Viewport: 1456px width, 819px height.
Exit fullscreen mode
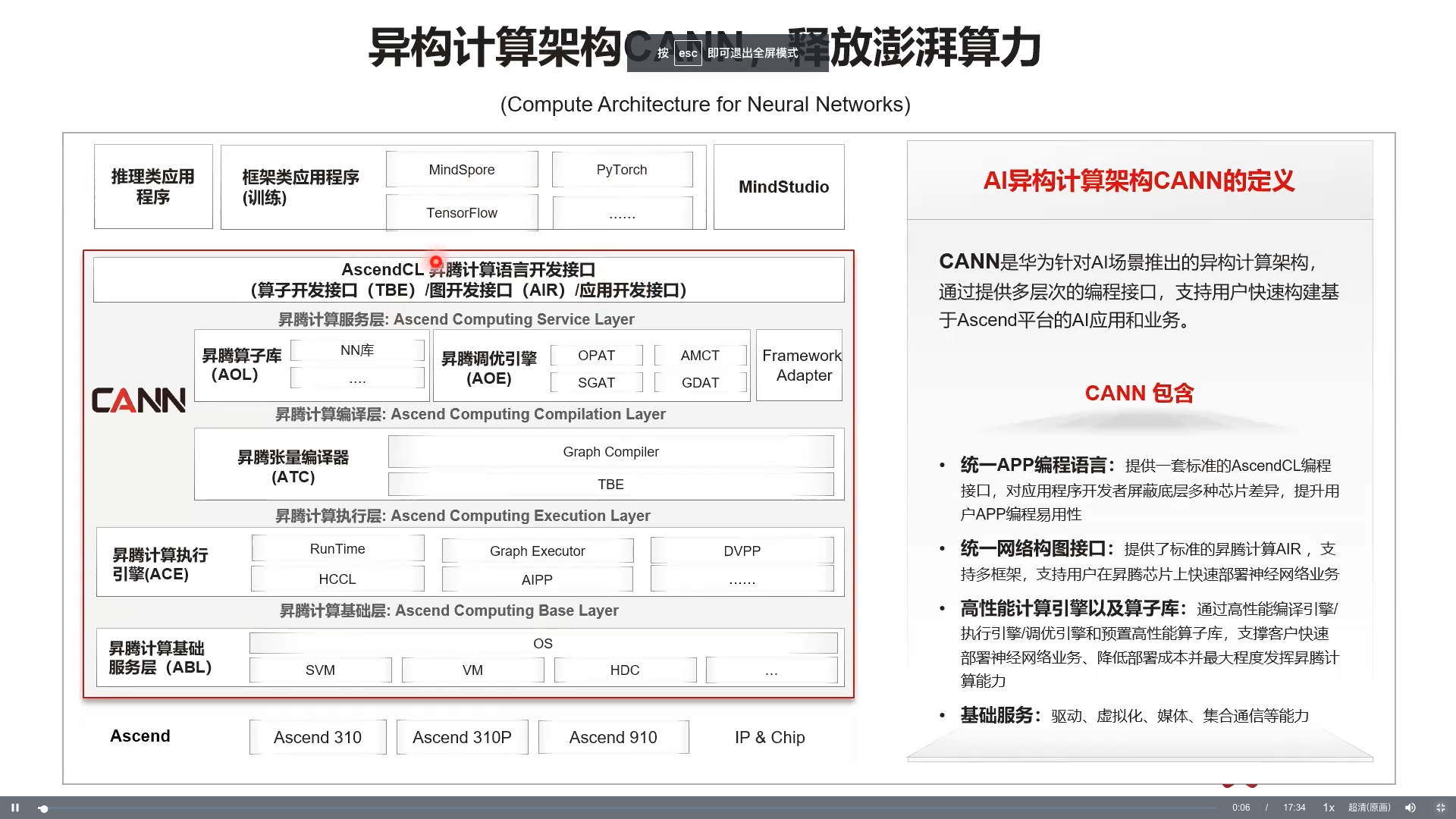pyautogui.click(x=1440, y=808)
